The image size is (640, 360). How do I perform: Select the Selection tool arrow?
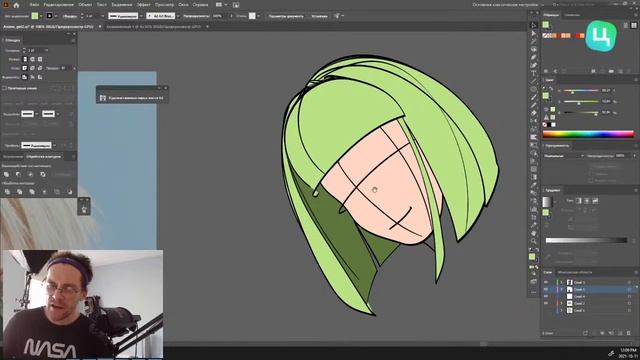coord(533,25)
